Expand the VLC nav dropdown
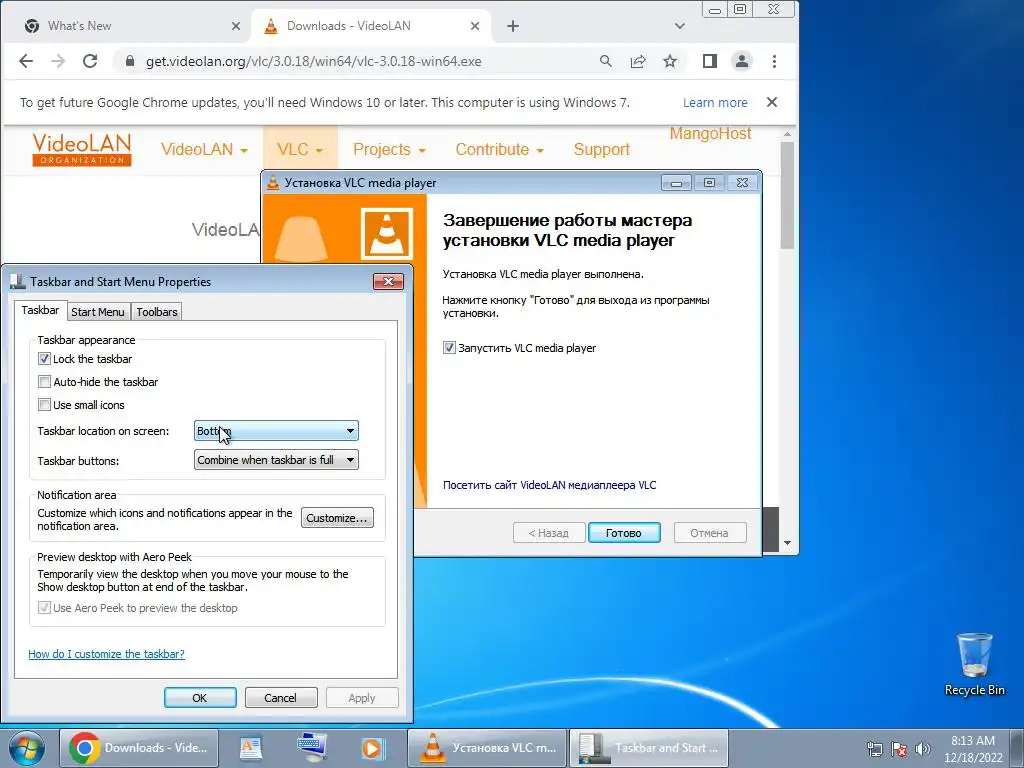The width and height of the screenshot is (1024, 768). (x=300, y=150)
